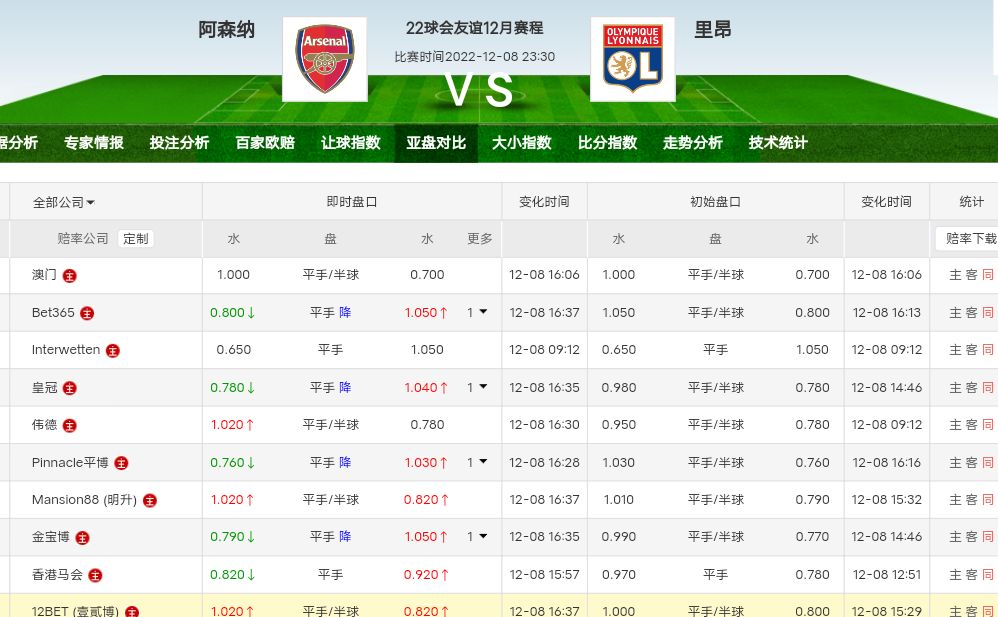The image size is (998, 617).
Task: Expand the 更多 dropdown in the 皇冠 row
Action: pos(478,387)
